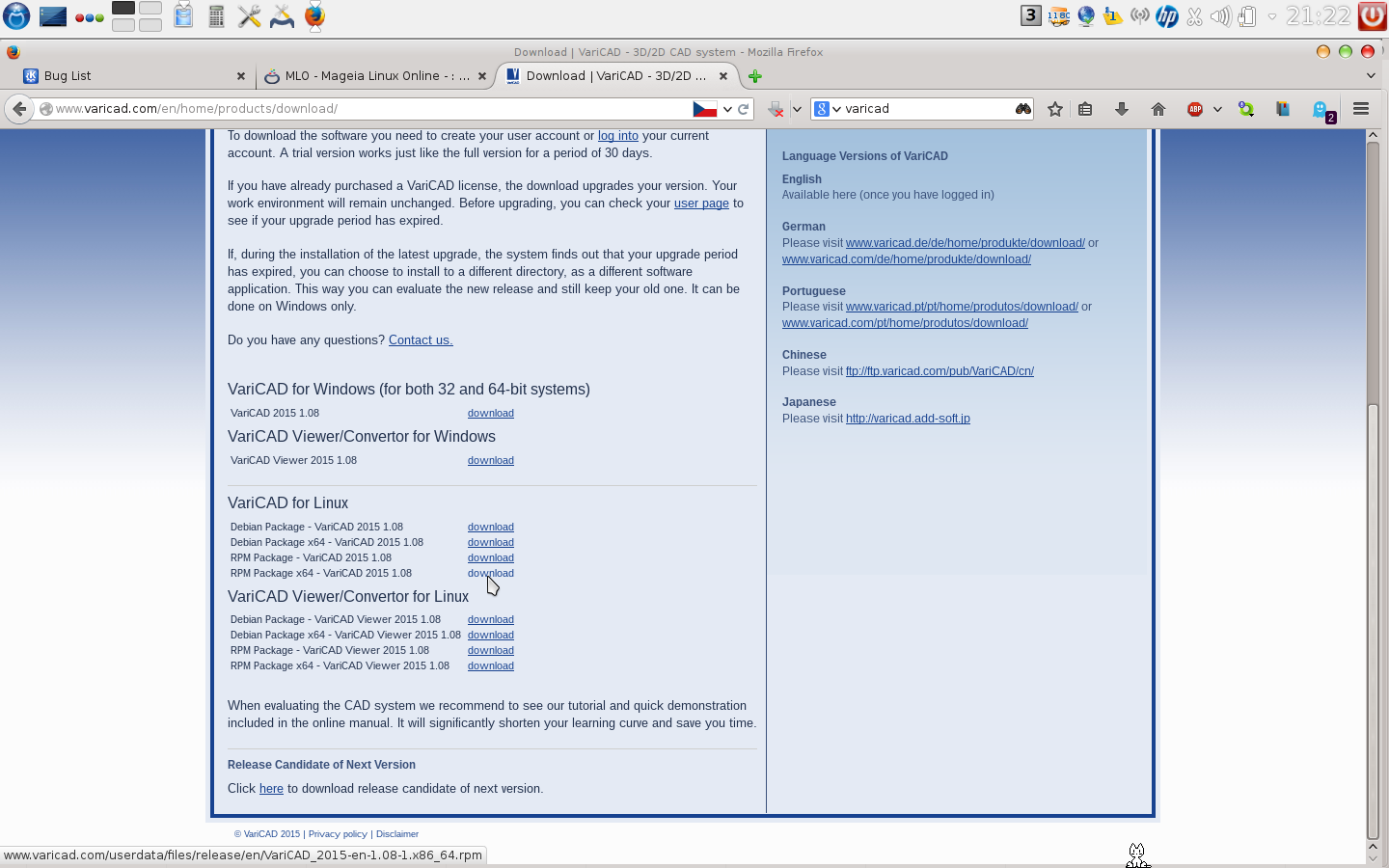Image resolution: width=1389 pixels, height=868 pixels.
Task: Open the notes tray icon with number 1
Action: 1112,16
